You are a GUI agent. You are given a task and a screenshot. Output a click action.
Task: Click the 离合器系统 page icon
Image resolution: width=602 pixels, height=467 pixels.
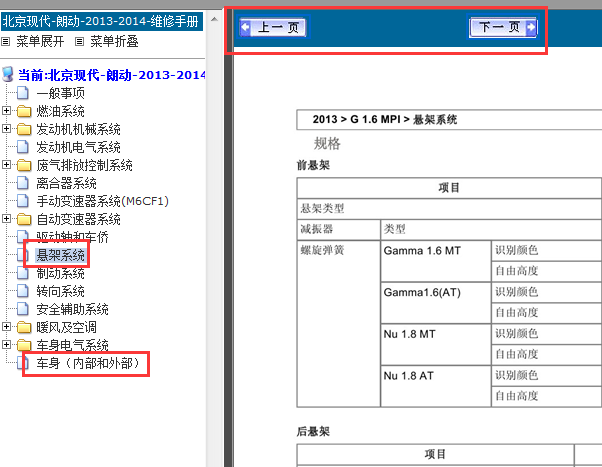coord(23,183)
